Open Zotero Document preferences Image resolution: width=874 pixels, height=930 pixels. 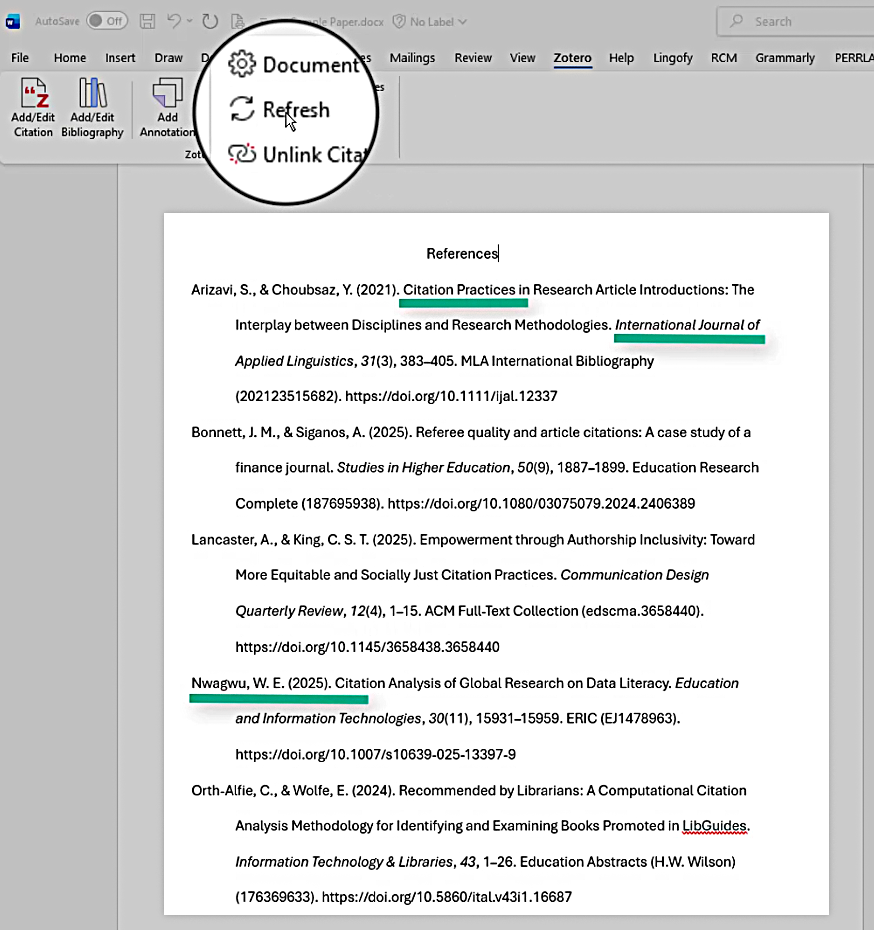point(308,65)
